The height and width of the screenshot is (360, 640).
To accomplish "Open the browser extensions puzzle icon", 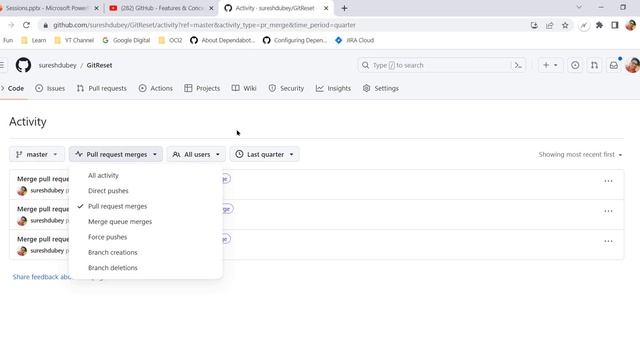I will click(x=599, y=25).
